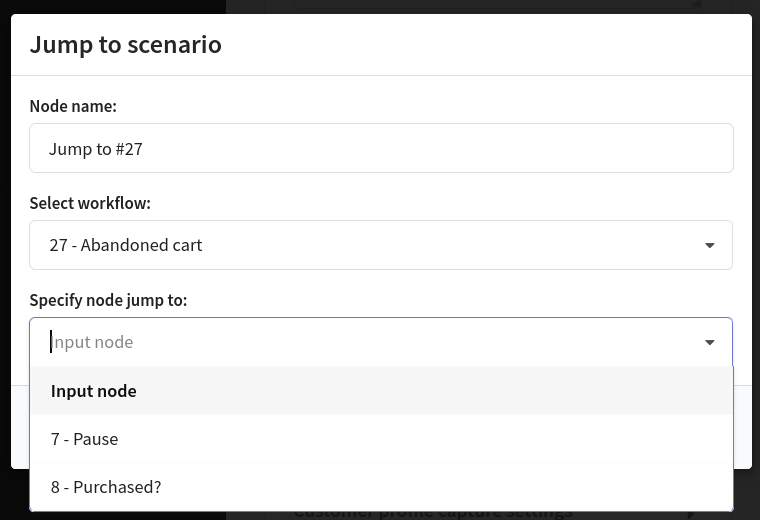Click the textarea resize grip behind the modal
760x520 pixels.
click(696, 4)
